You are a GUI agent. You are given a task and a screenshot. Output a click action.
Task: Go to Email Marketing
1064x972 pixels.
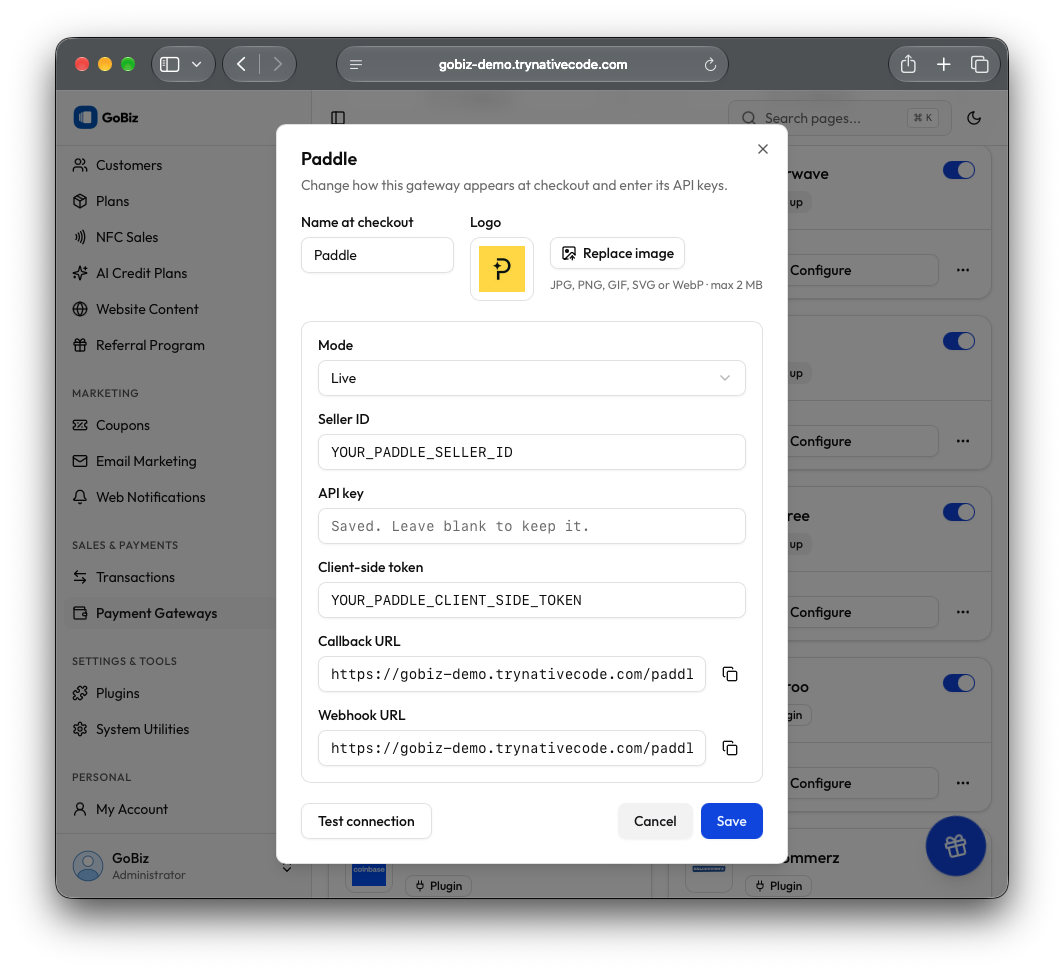pyautogui.click(x=146, y=461)
